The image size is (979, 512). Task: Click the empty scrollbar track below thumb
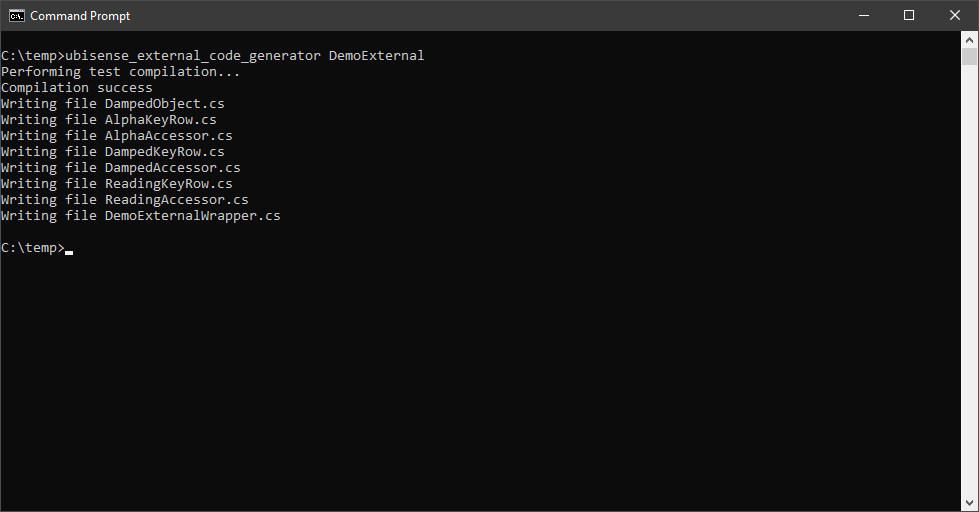pos(969,280)
